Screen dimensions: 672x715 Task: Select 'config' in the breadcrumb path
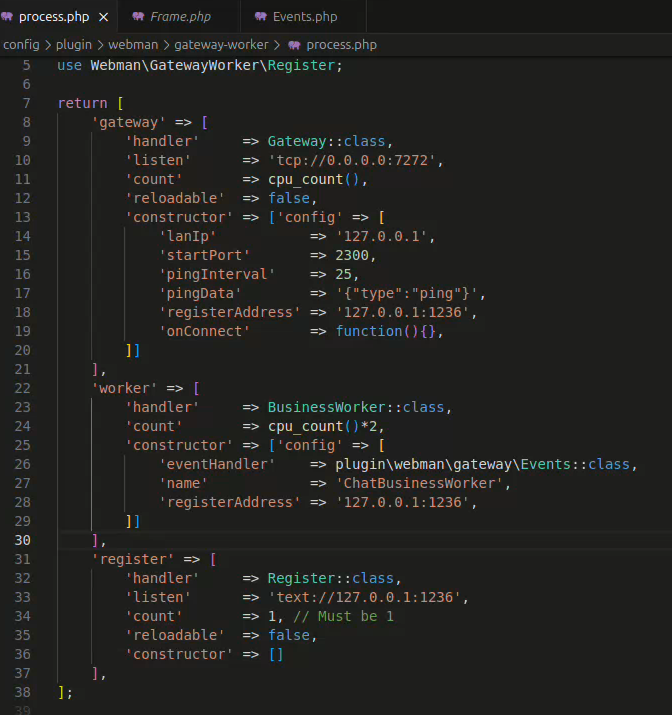[x=21, y=45]
